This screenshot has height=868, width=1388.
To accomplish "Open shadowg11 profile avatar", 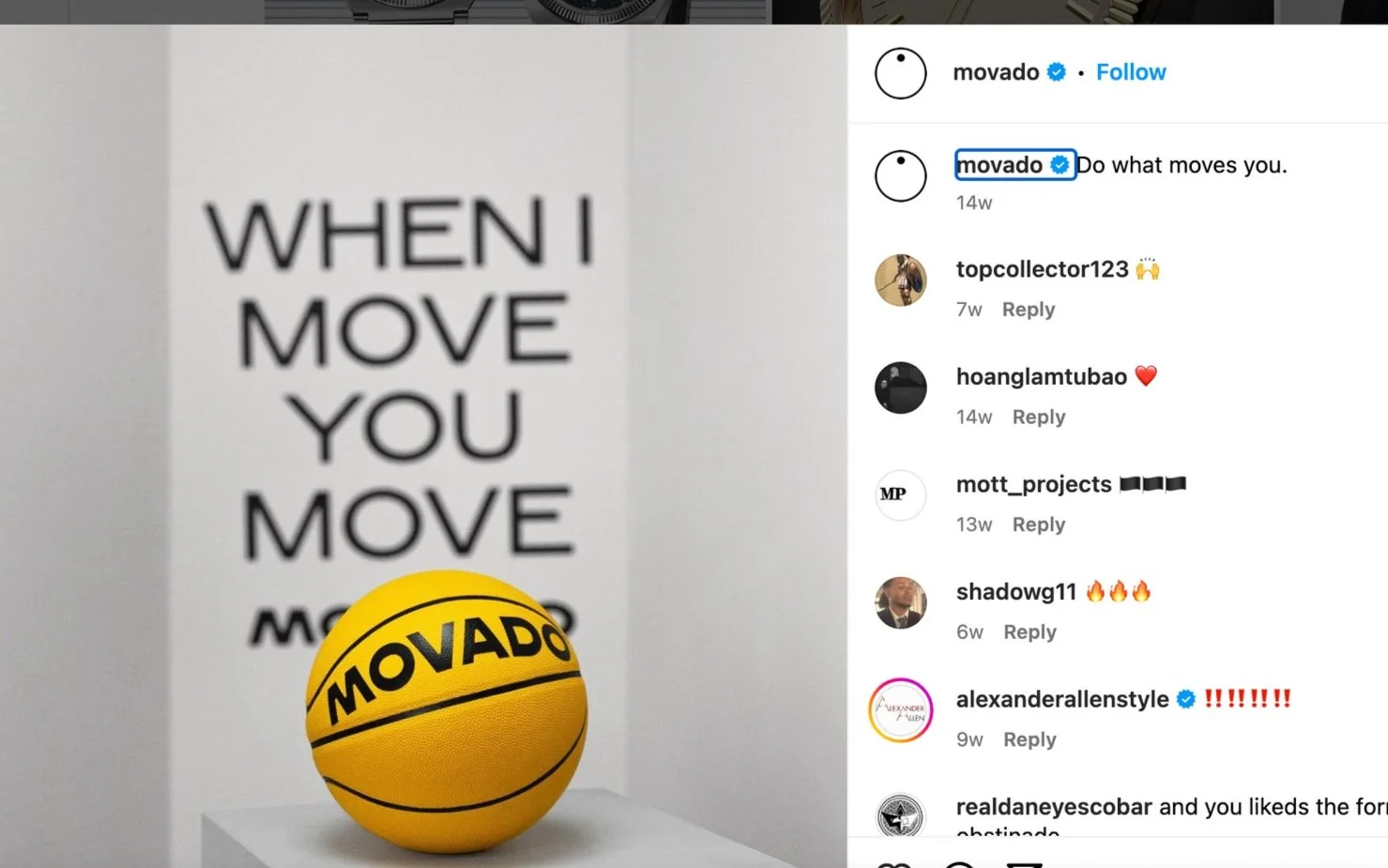I will (900, 602).
